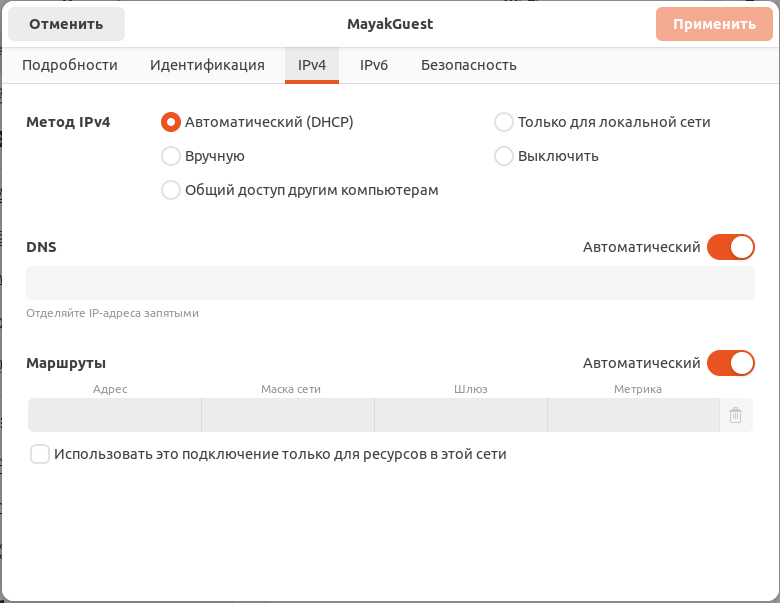The image size is (780, 603).
Task: Click the DNS section heading
Action: coord(41,247)
